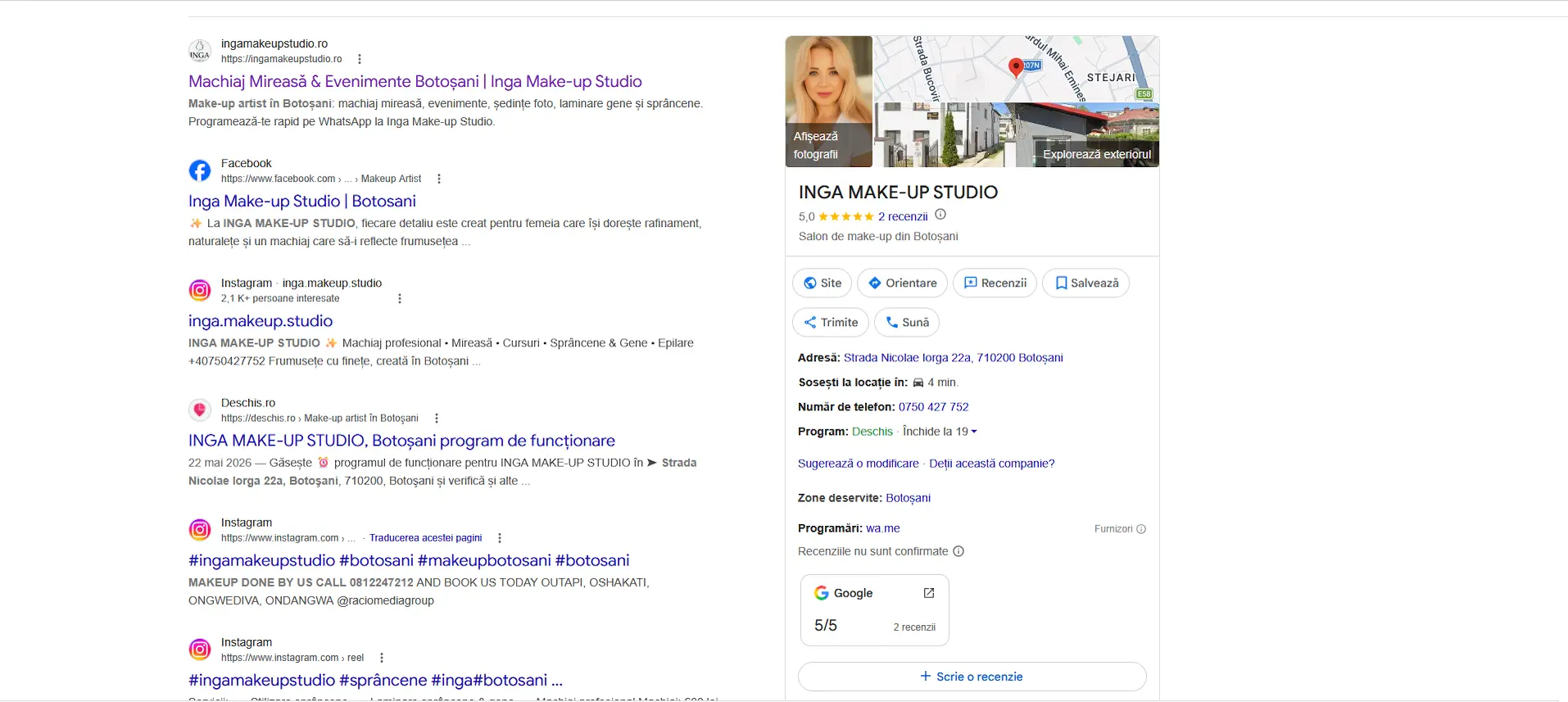
Task: Open options menu for Instagram reel result
Action: tap(382, 658)
